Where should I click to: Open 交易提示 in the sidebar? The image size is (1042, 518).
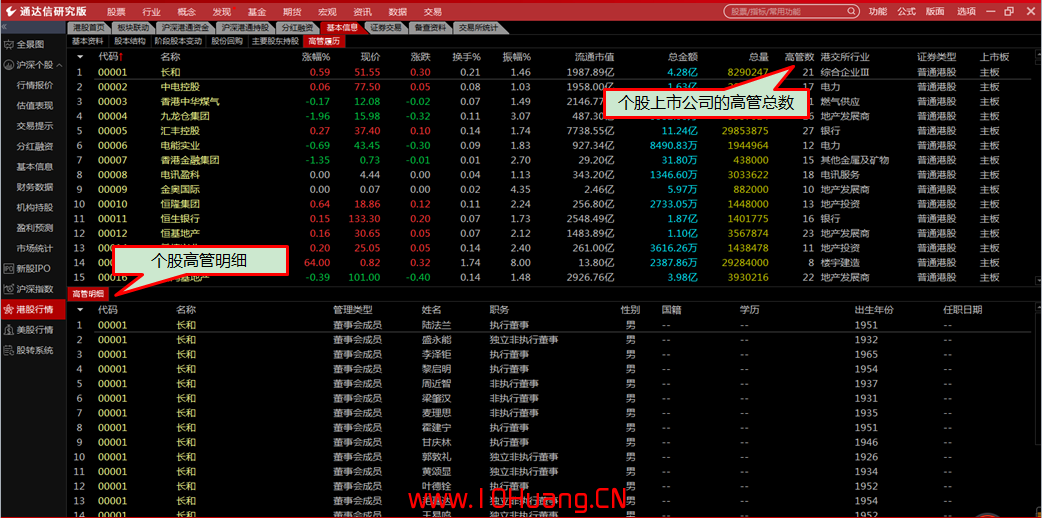[35, 126]
